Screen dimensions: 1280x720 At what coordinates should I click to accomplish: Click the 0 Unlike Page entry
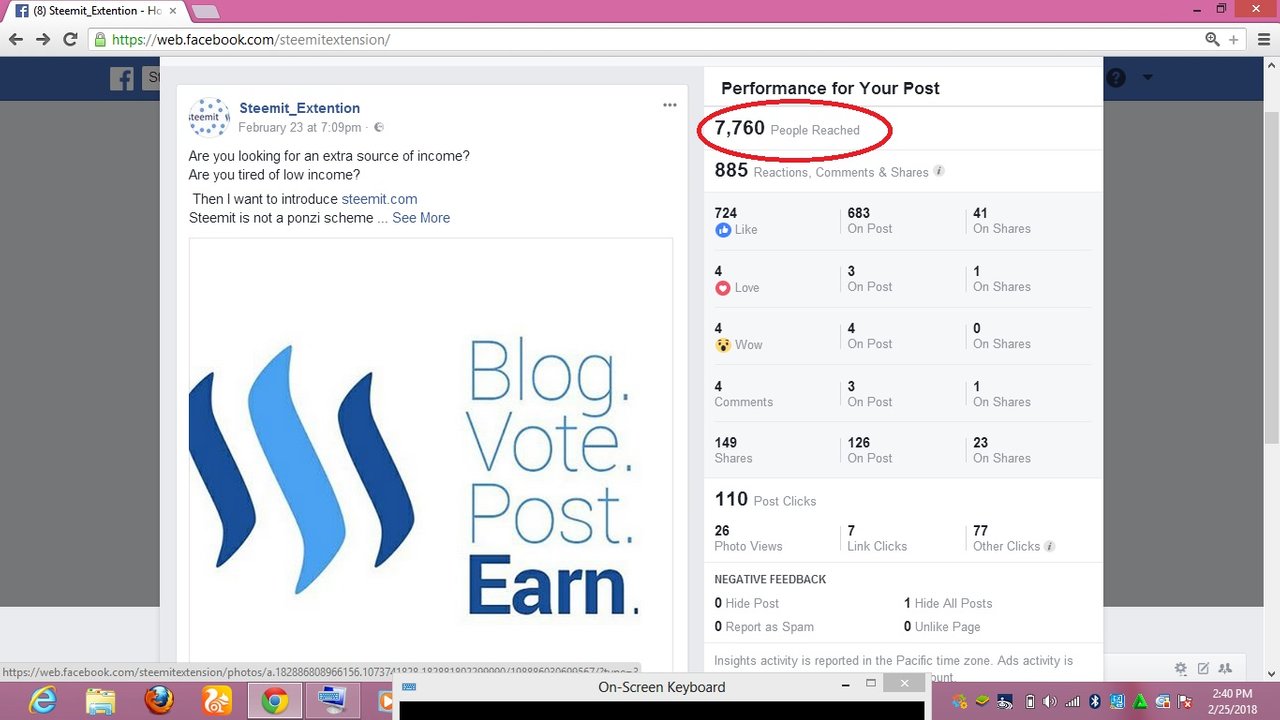click(x=942, y=627)
